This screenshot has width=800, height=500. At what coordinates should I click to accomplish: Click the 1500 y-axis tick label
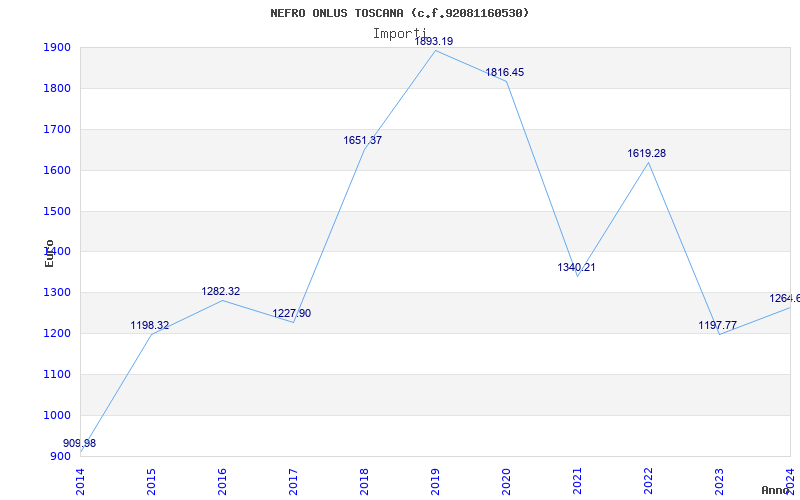(x=57, y=211)
